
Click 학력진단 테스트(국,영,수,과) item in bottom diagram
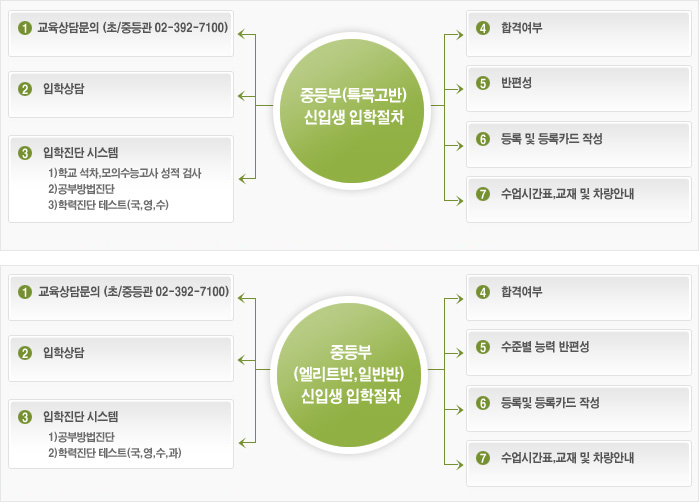(x=115, y=453)
